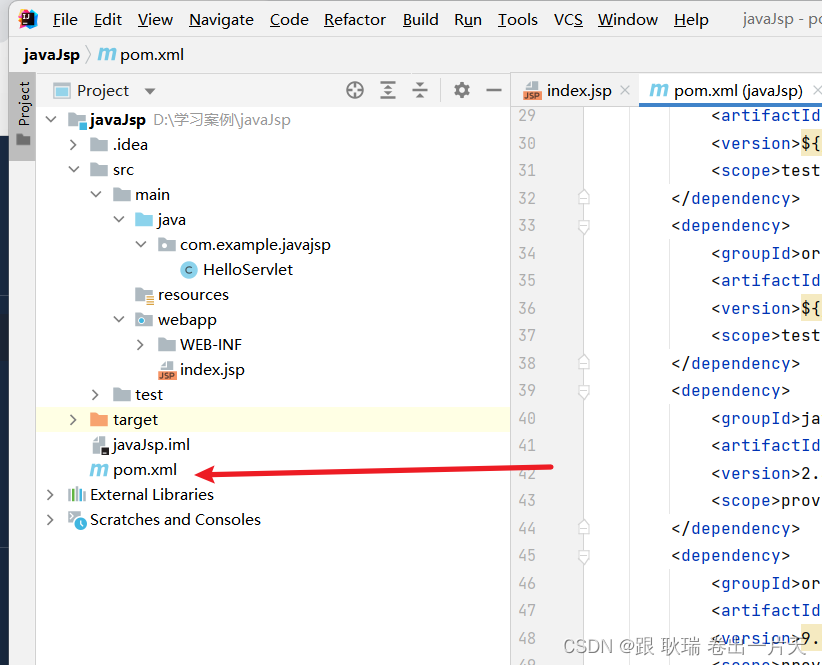Click the Maven icon beside pom.xml breadcrumb
The width and height of the screenshot is (822, 665).
(107, 53)
